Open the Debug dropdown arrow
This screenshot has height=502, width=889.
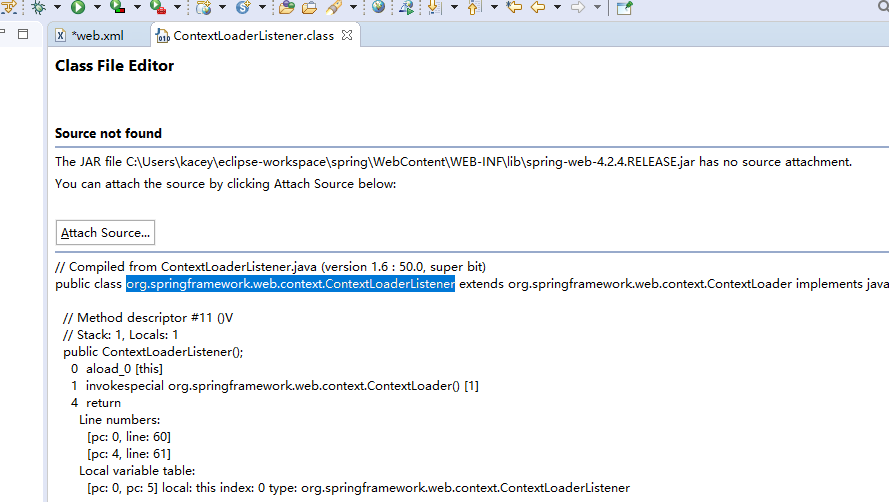[x=57, y=7]
